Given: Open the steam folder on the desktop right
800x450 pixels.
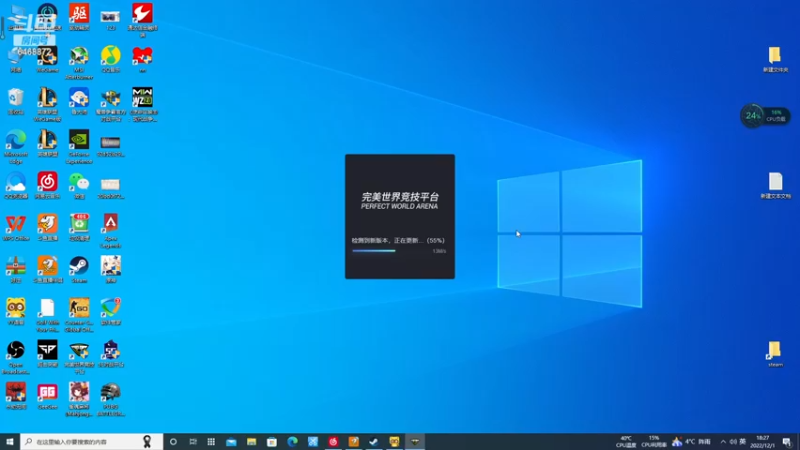Looking at the screenshot, I should click(x=775, y=354).
